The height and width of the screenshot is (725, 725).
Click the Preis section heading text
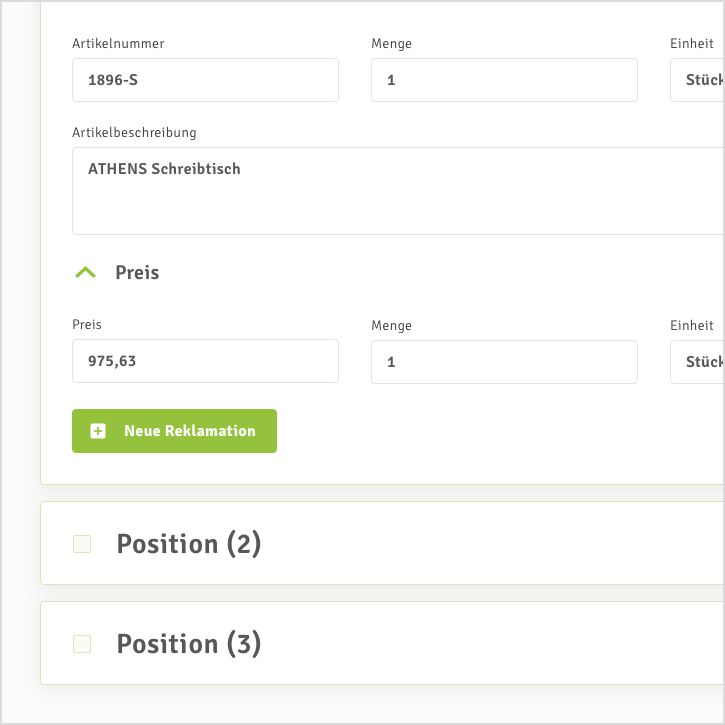137,272
